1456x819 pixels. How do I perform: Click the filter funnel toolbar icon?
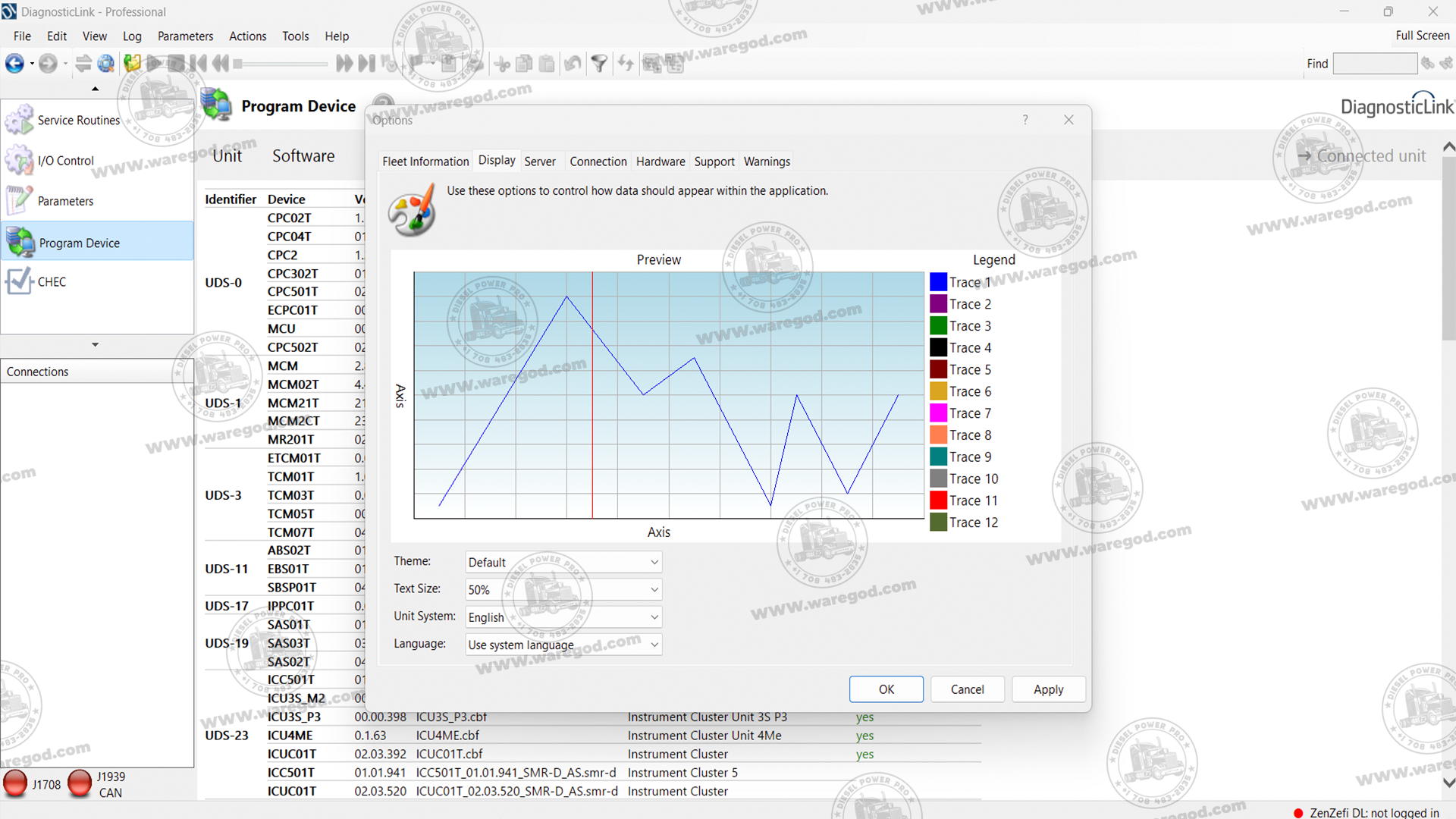point(599,64)
